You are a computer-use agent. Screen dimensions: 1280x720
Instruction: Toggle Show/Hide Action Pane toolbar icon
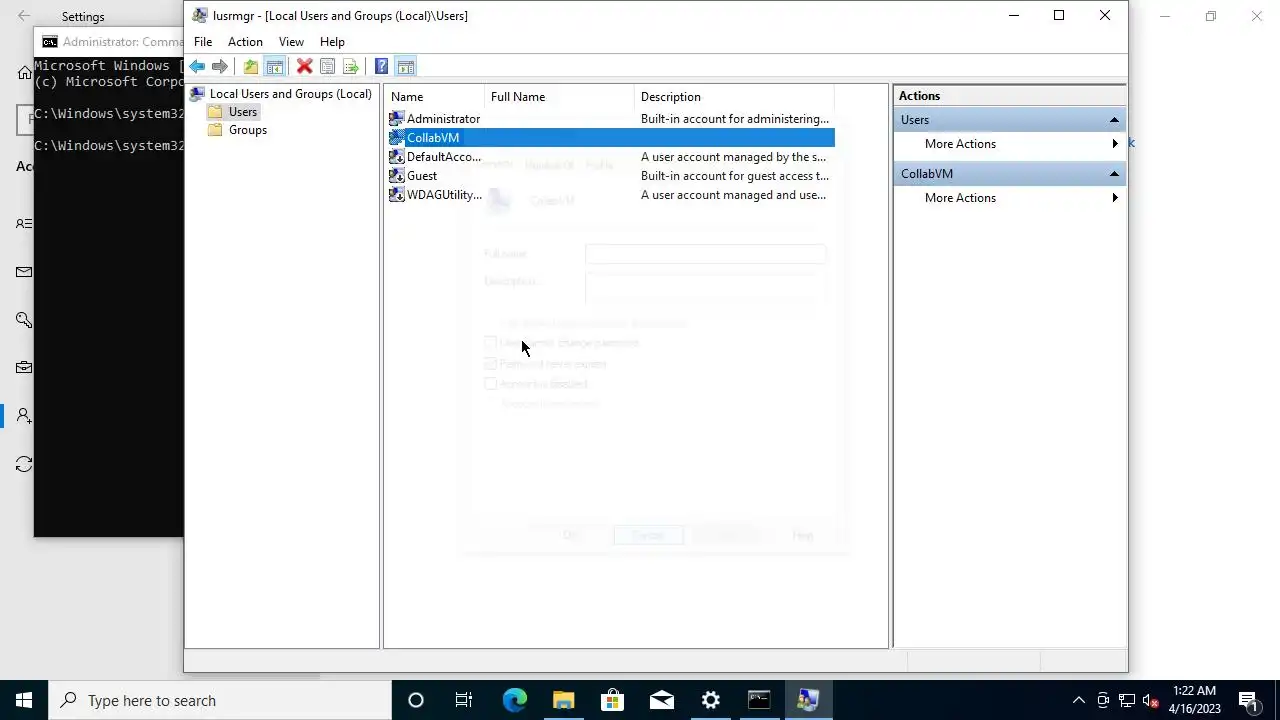click(406, 67)
